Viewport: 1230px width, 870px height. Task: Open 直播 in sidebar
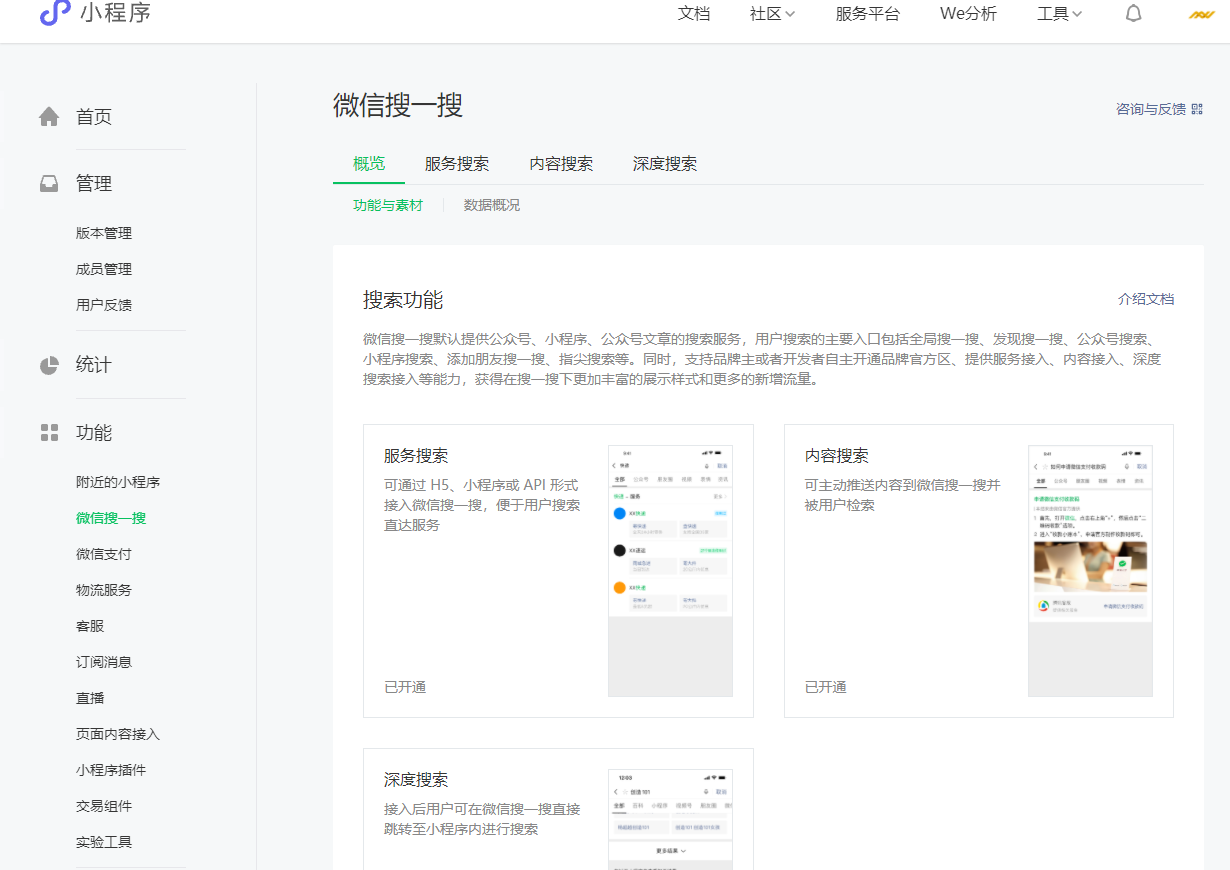point(90,698)
